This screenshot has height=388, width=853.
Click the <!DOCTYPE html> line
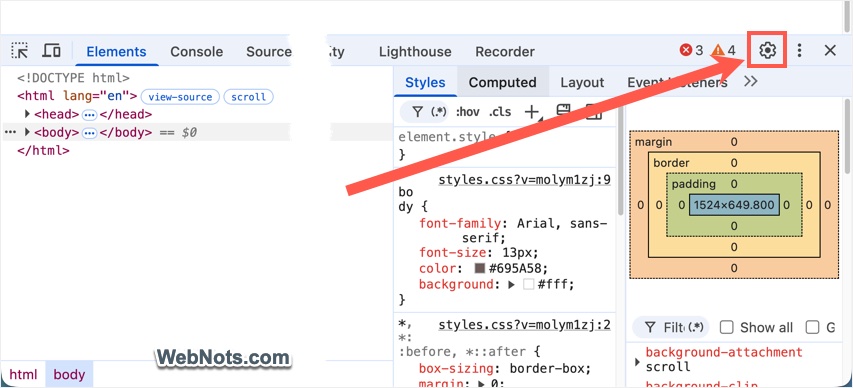[x=73, y=78]
